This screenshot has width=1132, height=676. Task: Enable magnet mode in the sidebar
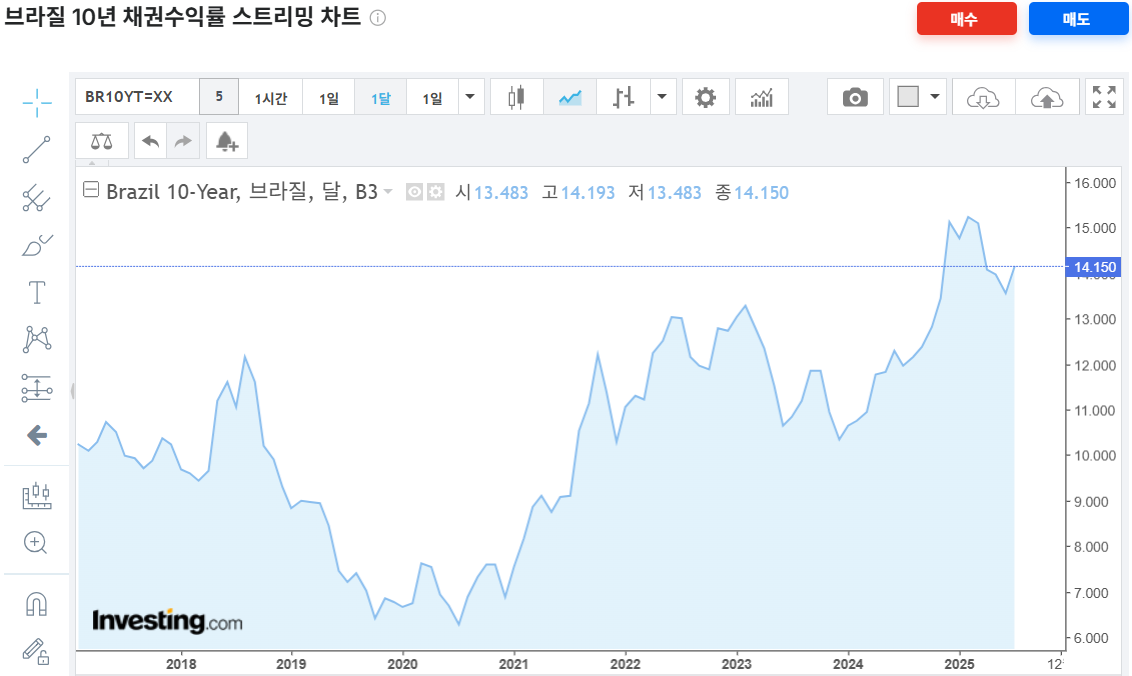(x=36, y=602)
